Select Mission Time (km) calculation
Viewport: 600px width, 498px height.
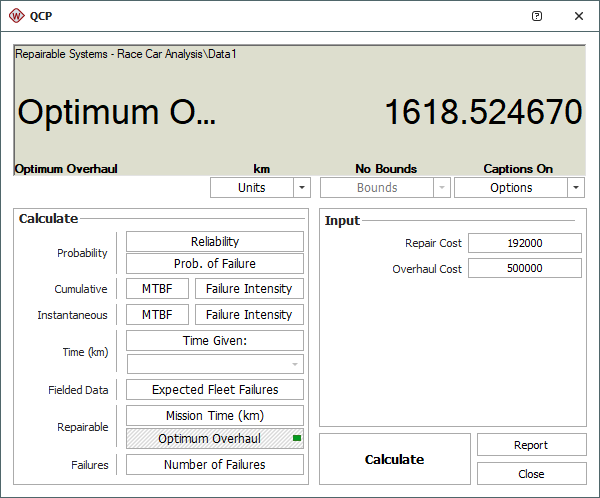point(214,416)
